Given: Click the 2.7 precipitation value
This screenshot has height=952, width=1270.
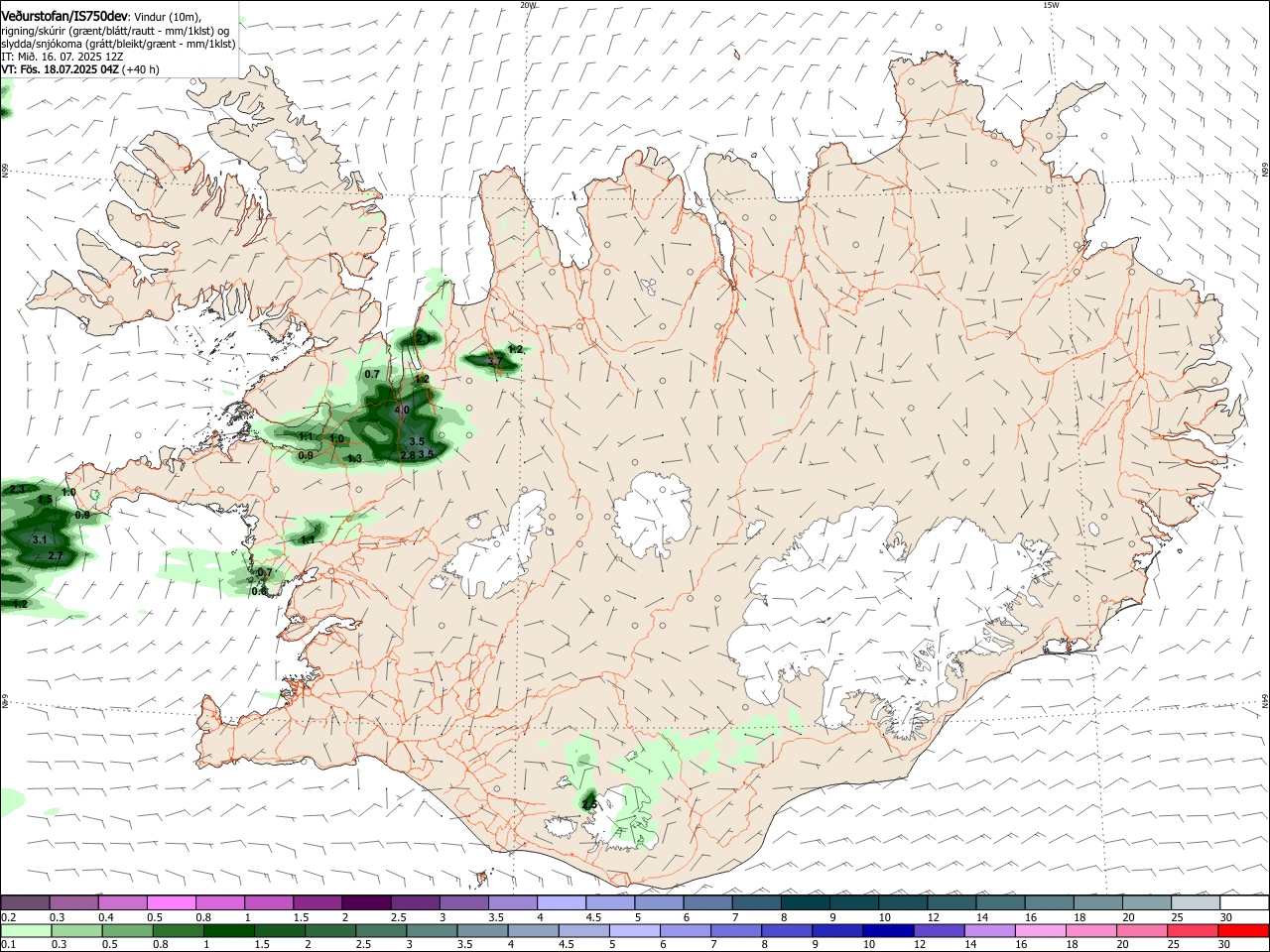Looking at the screenshot, I should pyautogui.click(x=56, y=556).
